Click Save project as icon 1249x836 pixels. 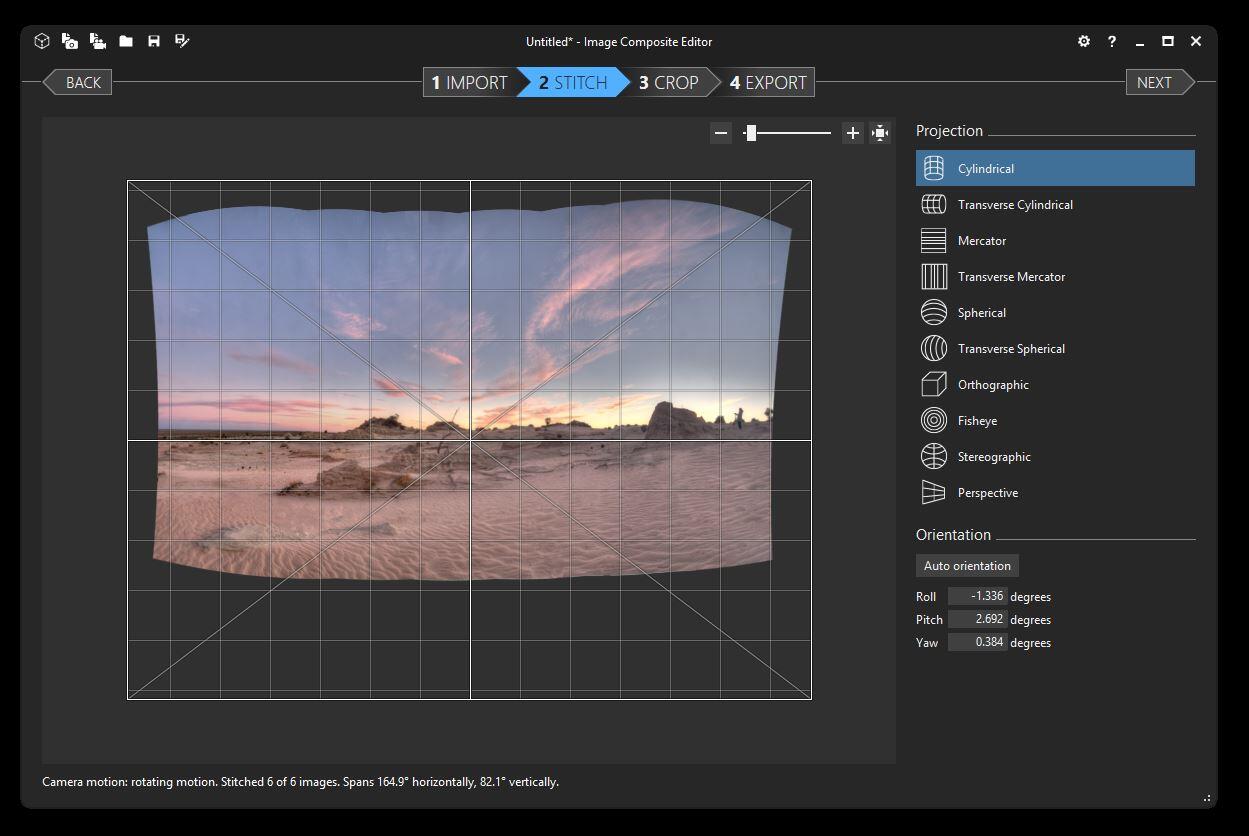[x=182, y=41]
